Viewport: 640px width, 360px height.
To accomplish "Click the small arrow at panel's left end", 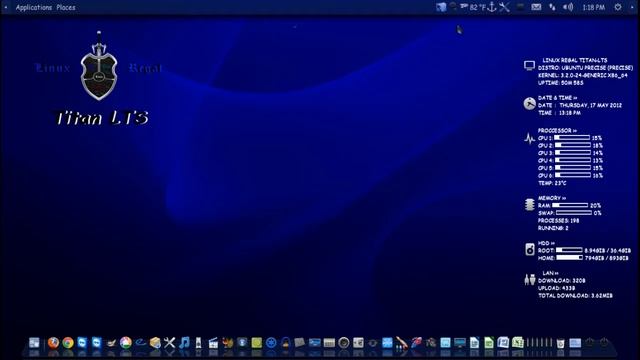I will point(6,7).
